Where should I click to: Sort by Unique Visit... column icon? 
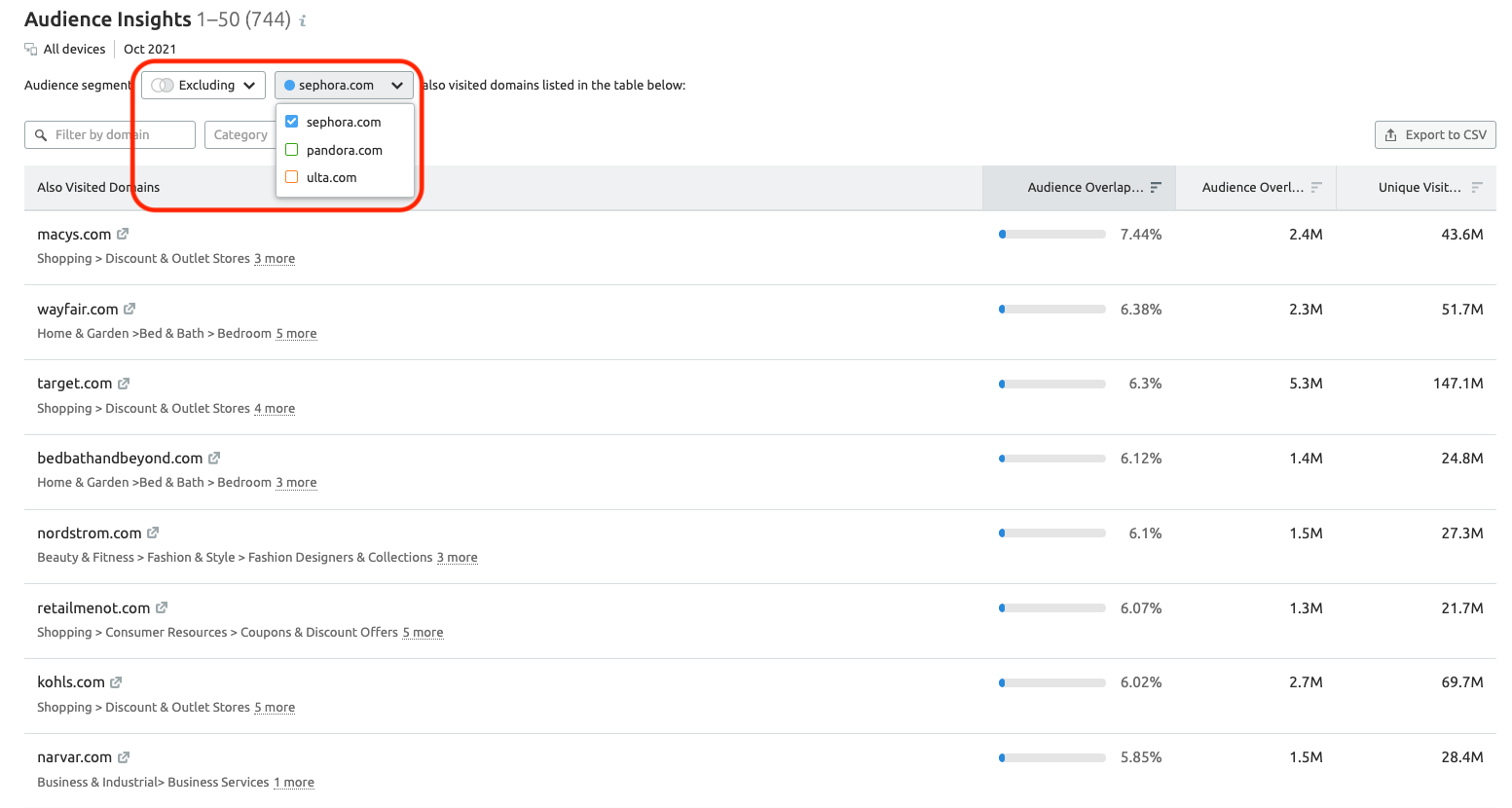[x=1477, y=187]
